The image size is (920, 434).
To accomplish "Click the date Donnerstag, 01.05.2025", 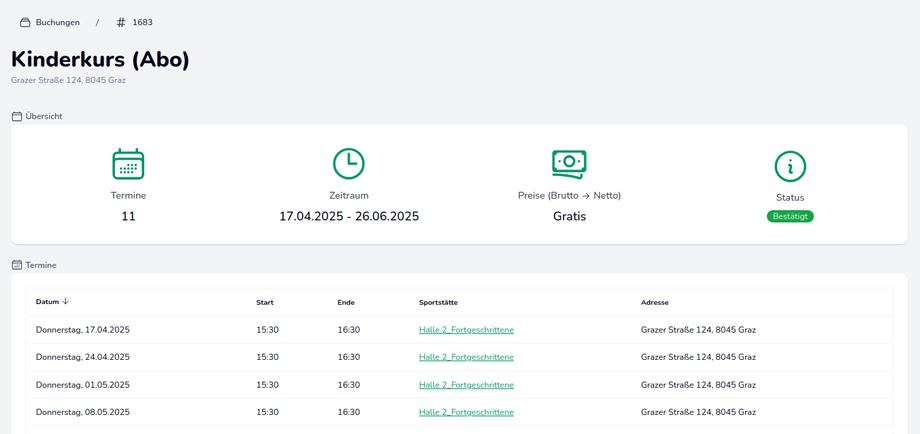I will point(83,385).
